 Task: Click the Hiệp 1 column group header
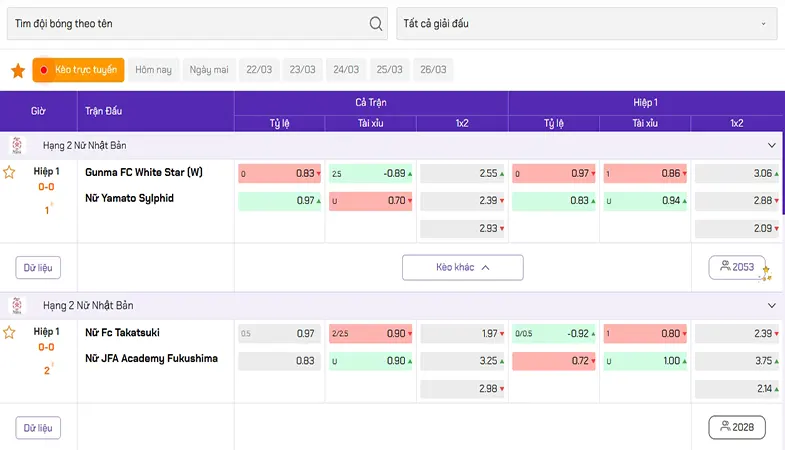pos(645,103)
